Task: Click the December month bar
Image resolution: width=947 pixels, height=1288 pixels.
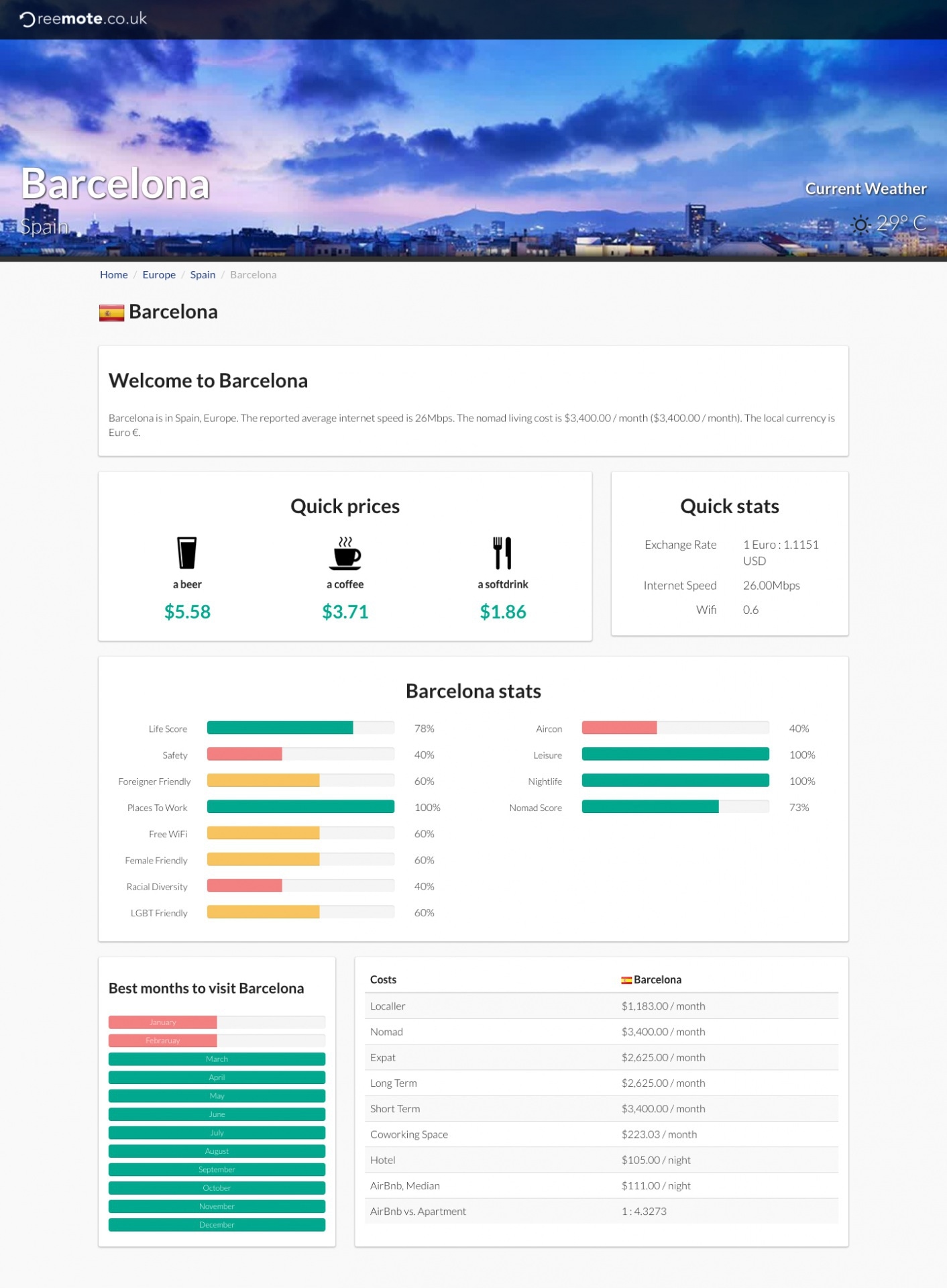Action: (x=217, y=1225)
